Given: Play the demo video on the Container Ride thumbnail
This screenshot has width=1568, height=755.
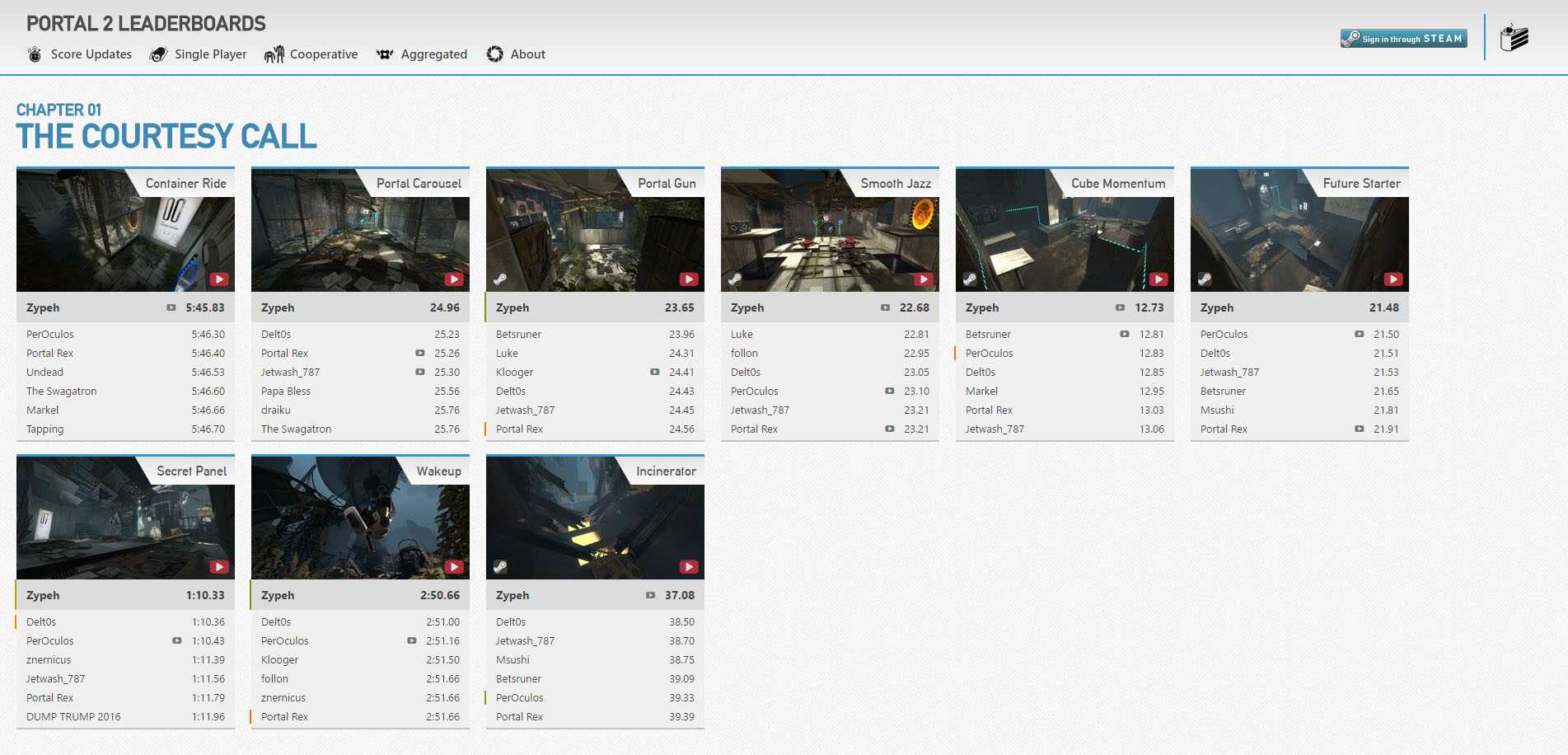Looking at the screenshot, I should (218, 279).
